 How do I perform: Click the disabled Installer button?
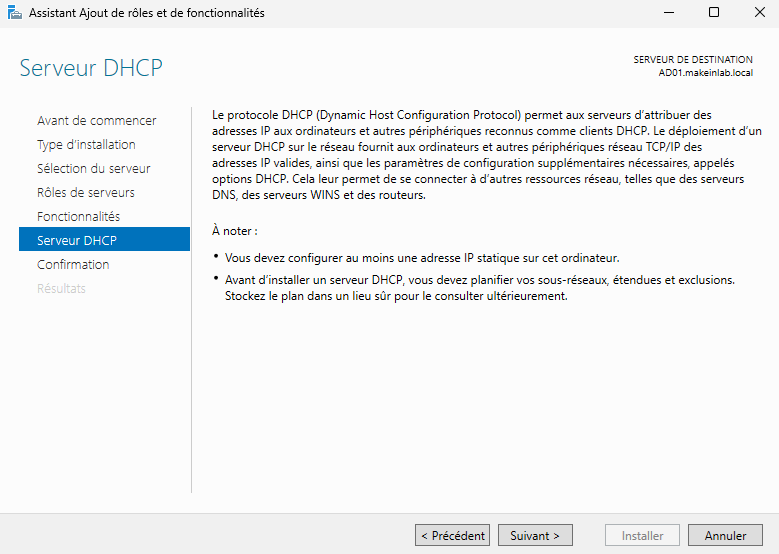coord(642,535)
